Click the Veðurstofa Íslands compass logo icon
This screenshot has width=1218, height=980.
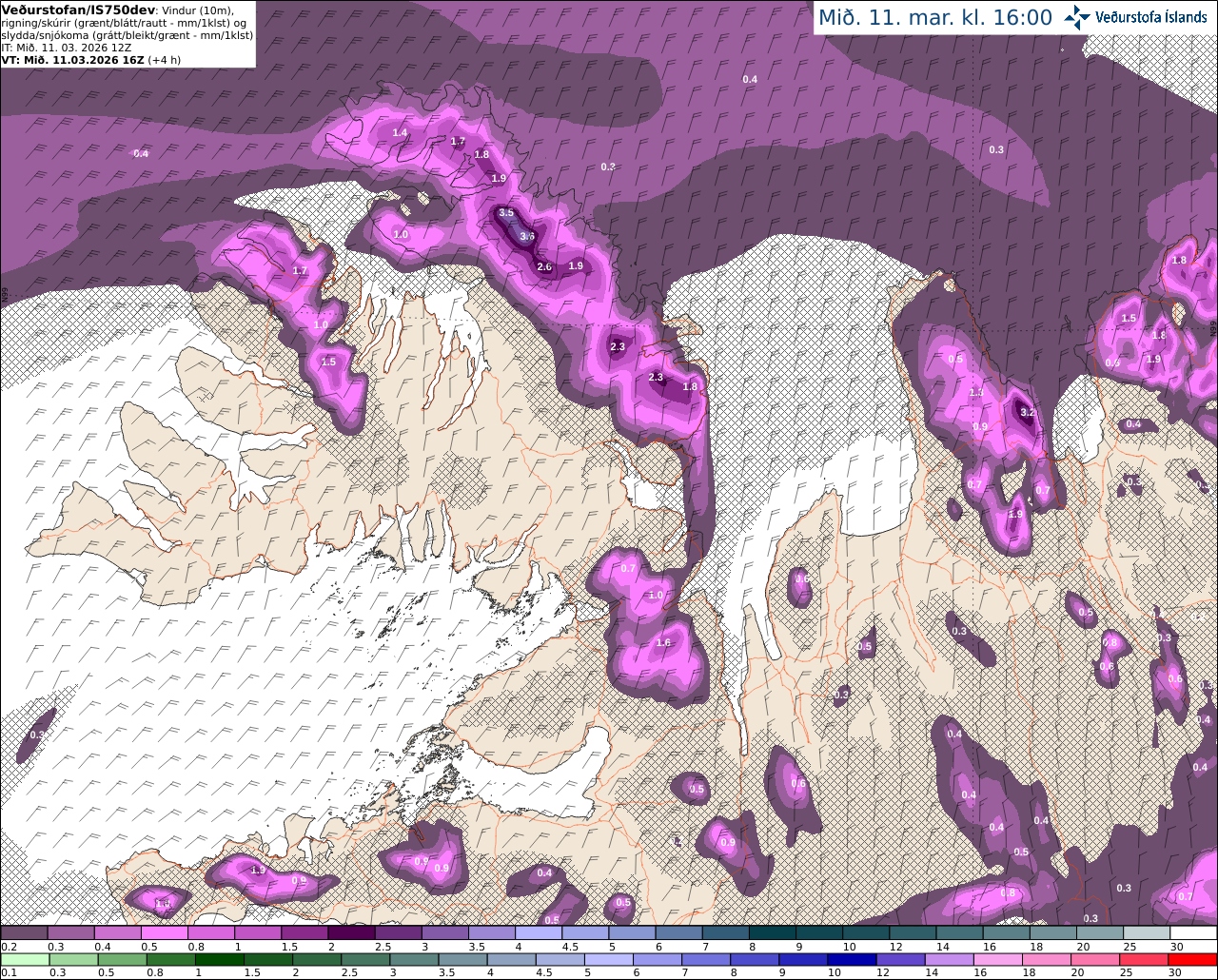(1077, 17)
